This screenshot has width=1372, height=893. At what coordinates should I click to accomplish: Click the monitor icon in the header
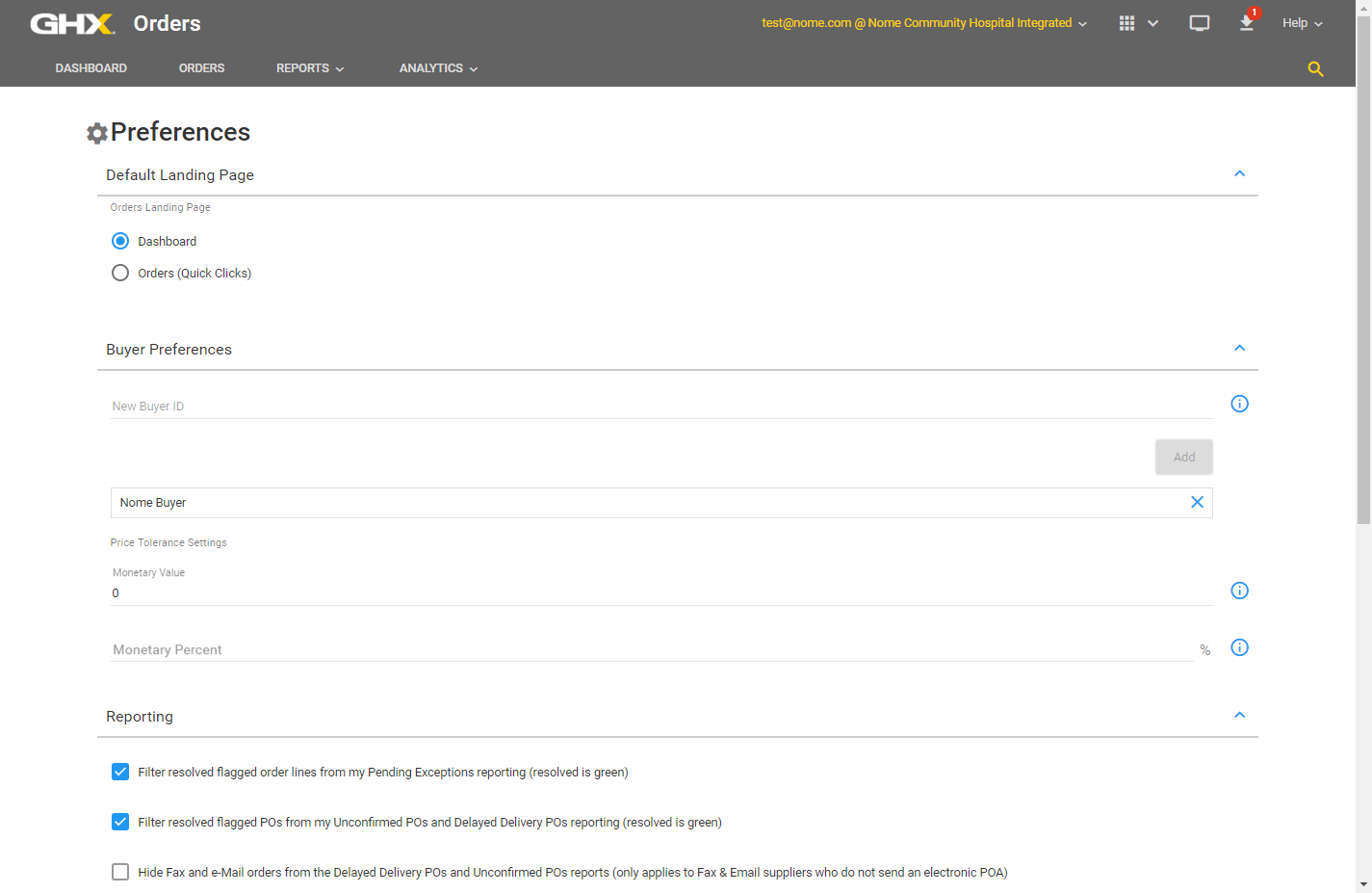[1199, 22]
